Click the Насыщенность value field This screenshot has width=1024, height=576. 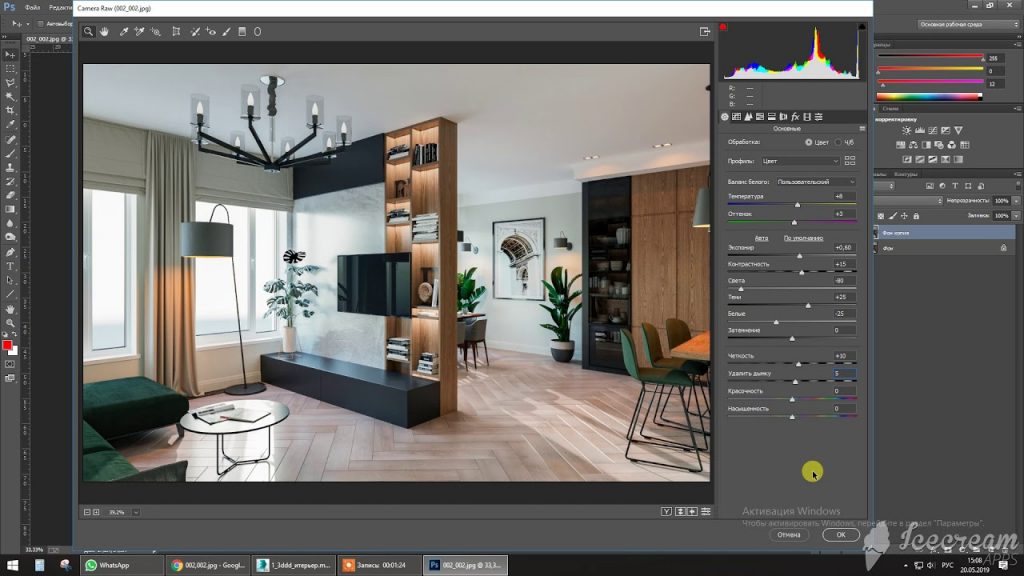click(844, 409)
